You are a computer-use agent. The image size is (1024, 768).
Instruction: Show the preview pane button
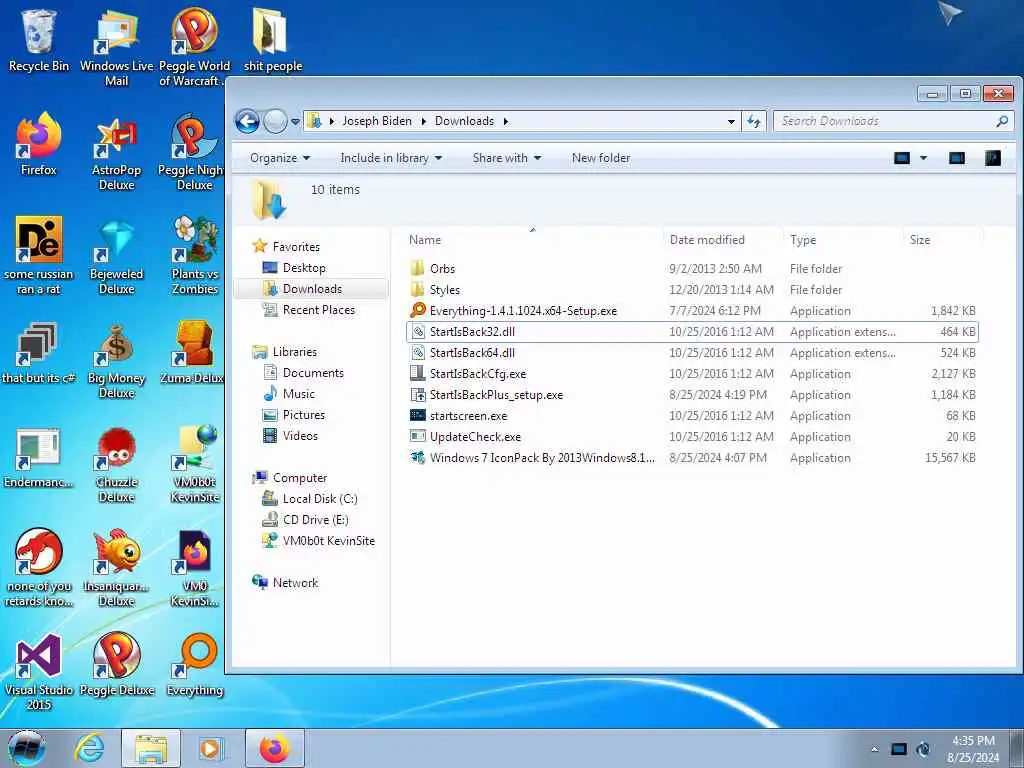957,158
